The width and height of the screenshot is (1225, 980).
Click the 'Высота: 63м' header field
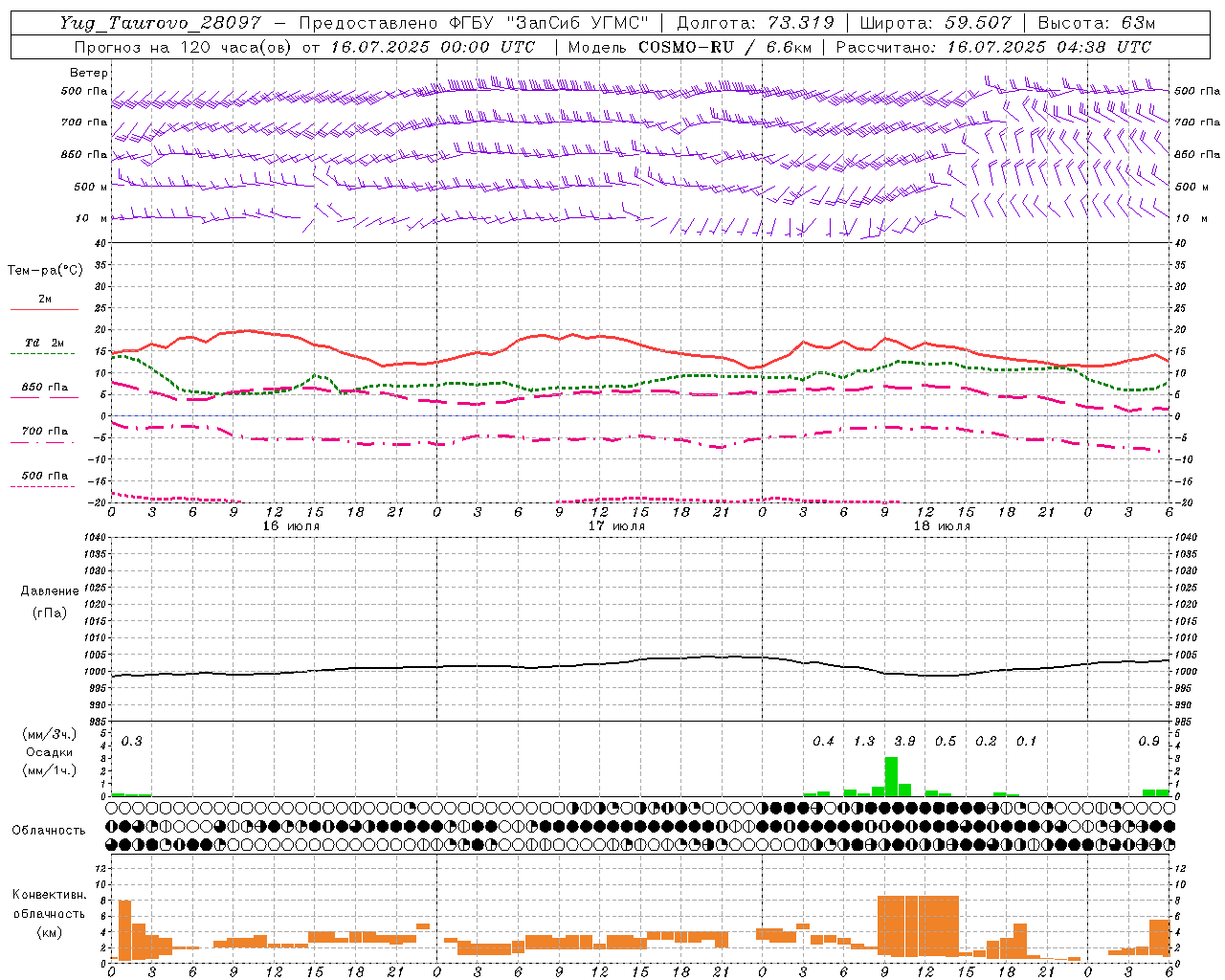pyautogui.click(x=1097, y=23)
